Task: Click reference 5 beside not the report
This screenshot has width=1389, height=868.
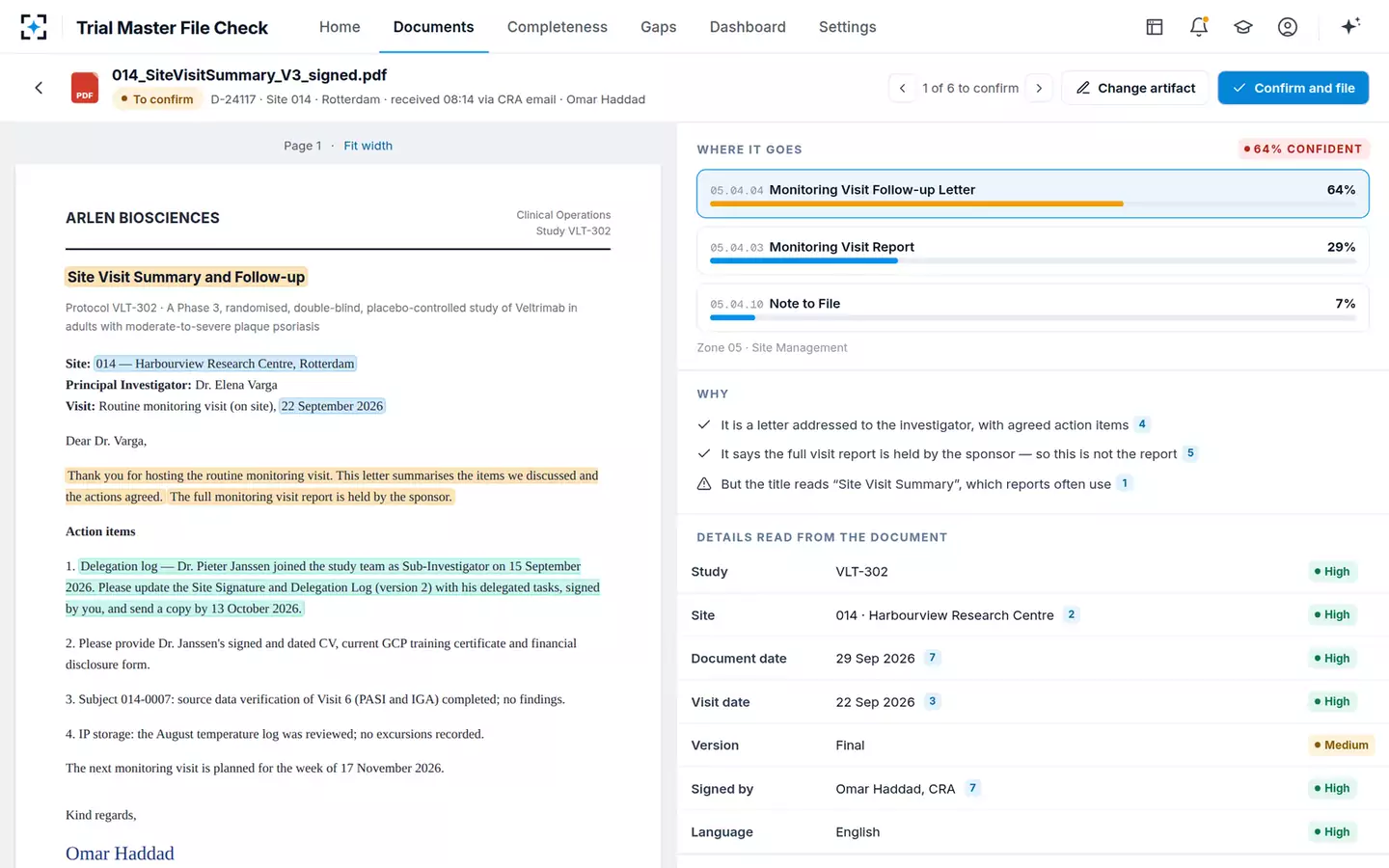Action: click(1190, 453)
